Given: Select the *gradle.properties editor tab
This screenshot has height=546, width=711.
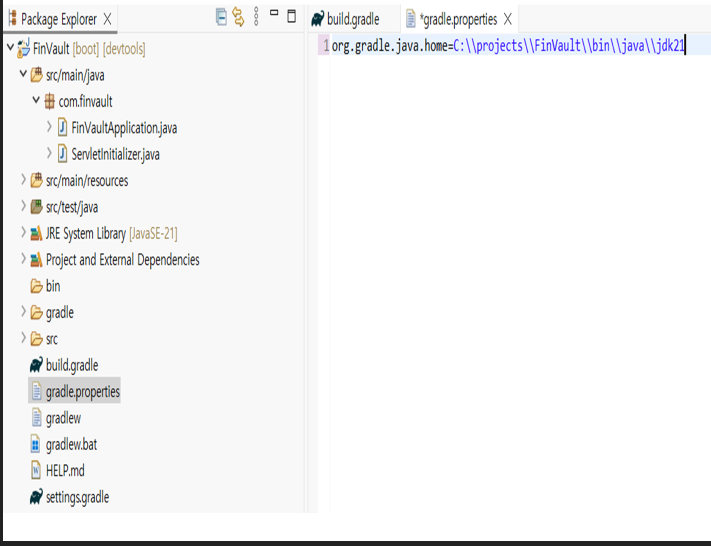Looking at the screenshot, I should pyautogui.click(x=458, y=19).
